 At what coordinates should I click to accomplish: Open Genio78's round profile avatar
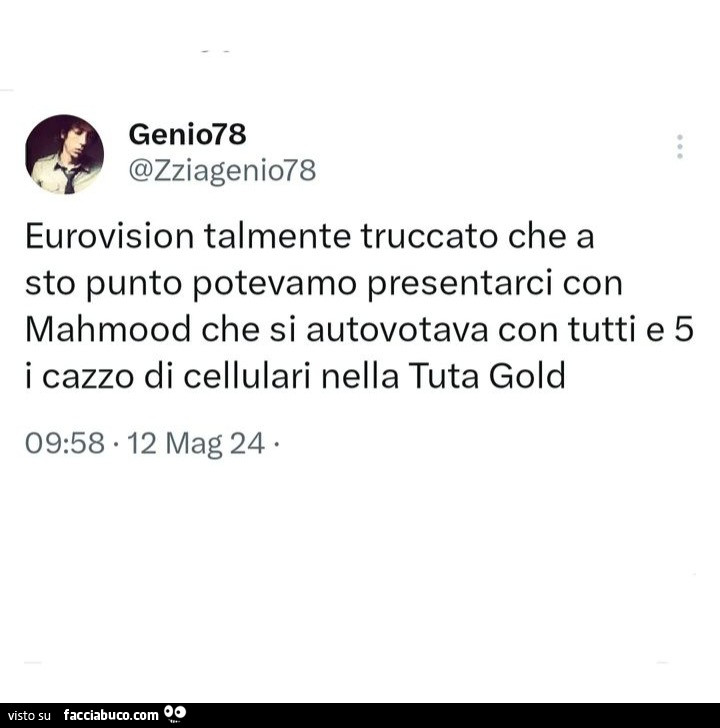(x=65, y=154)
